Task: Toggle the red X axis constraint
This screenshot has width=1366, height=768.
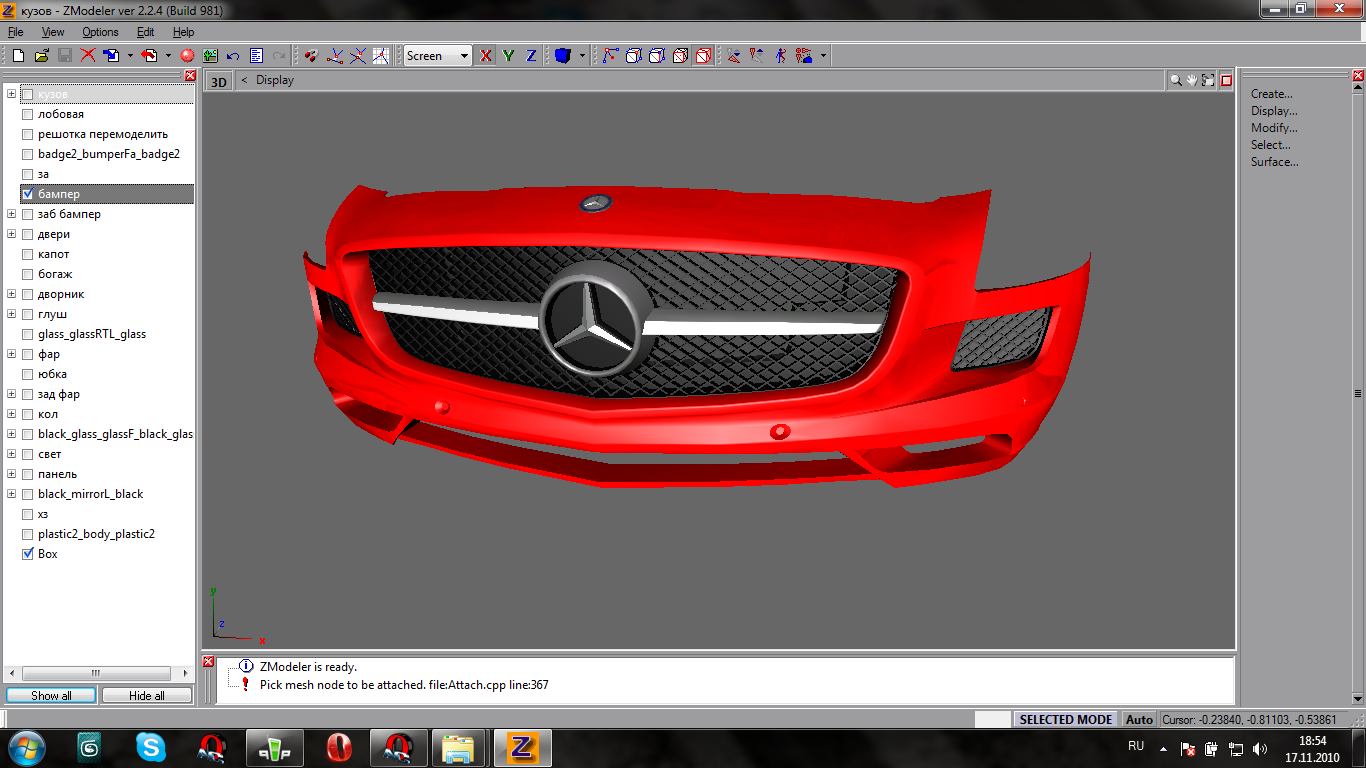Action: point(486,56)
